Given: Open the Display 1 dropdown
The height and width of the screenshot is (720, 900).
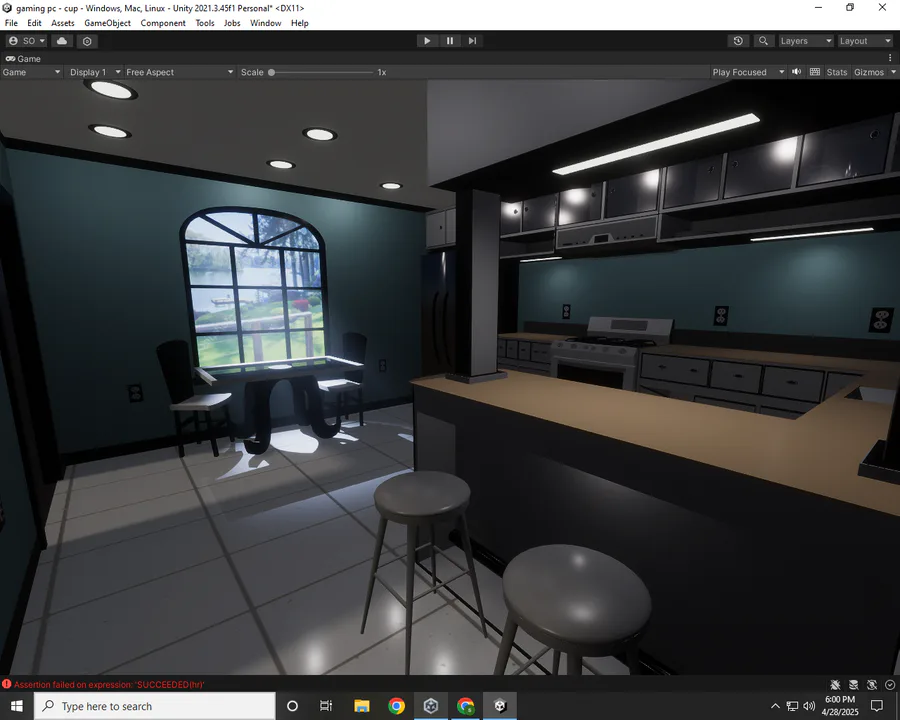Looking at the screenshot, I should (x=95, y=72).
